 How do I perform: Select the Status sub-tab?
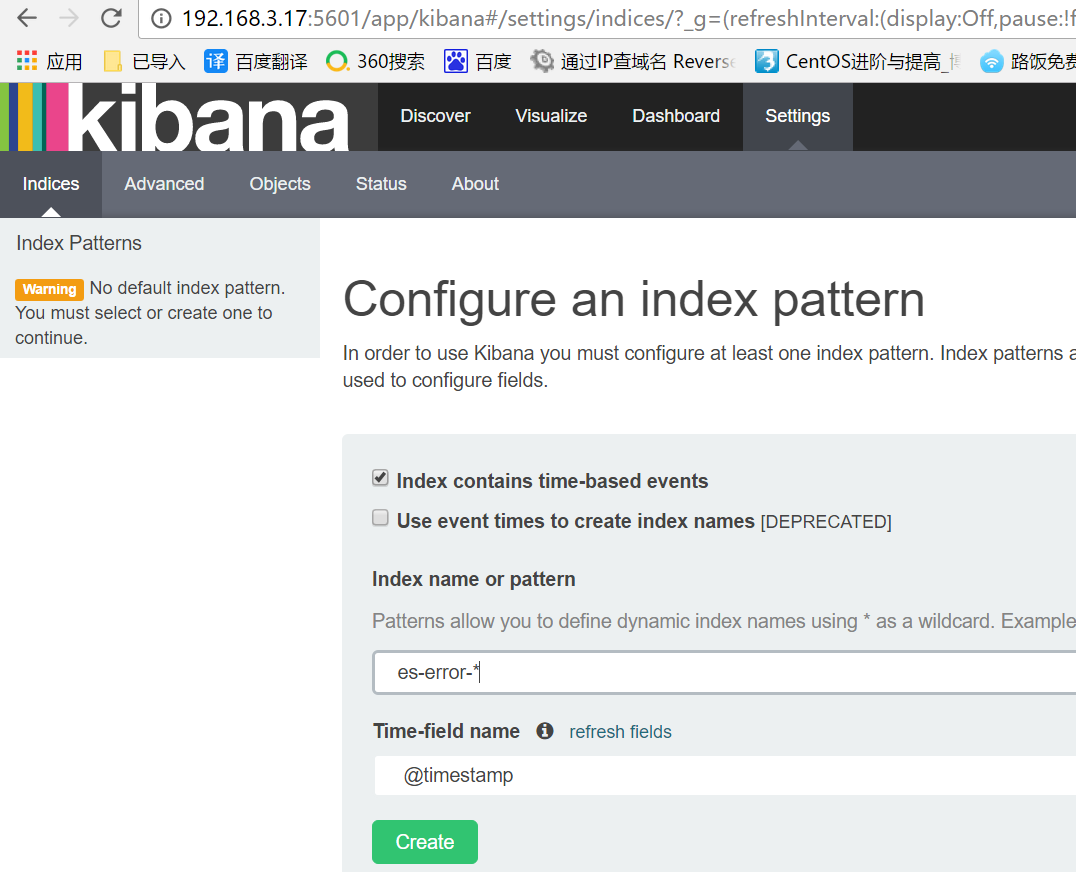coord(381,184)
